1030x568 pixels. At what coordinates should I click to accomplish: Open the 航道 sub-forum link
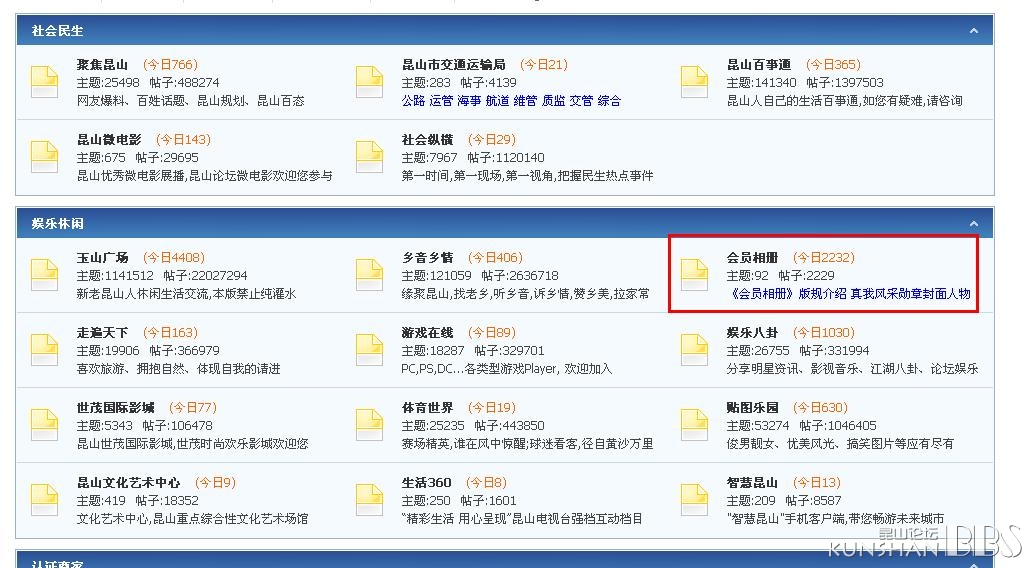tap(497, 100)
